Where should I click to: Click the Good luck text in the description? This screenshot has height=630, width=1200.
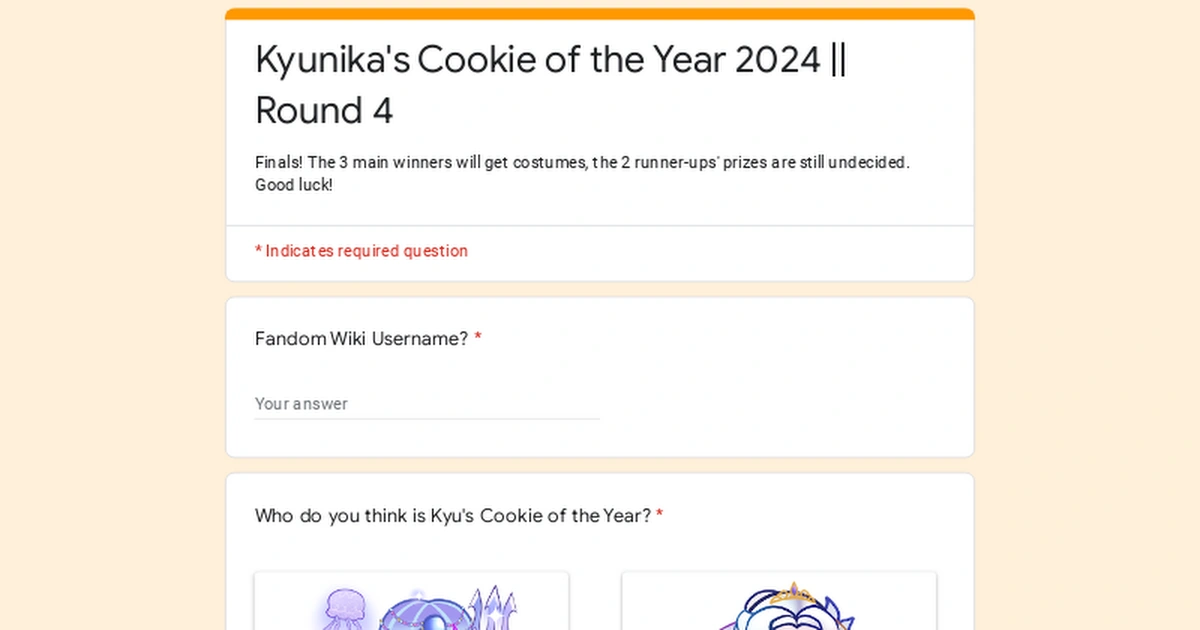(293, 185)
